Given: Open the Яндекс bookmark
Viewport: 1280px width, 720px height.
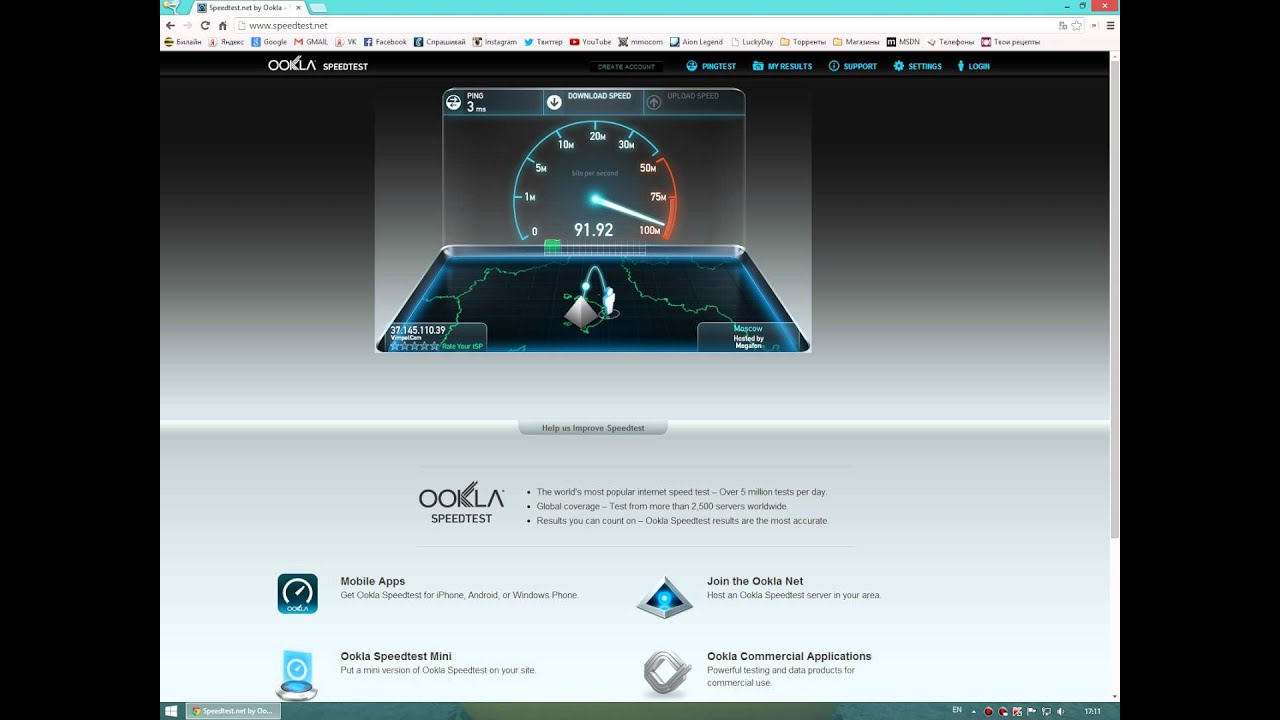Looking at the screenshot, I should tap(227, 42).
